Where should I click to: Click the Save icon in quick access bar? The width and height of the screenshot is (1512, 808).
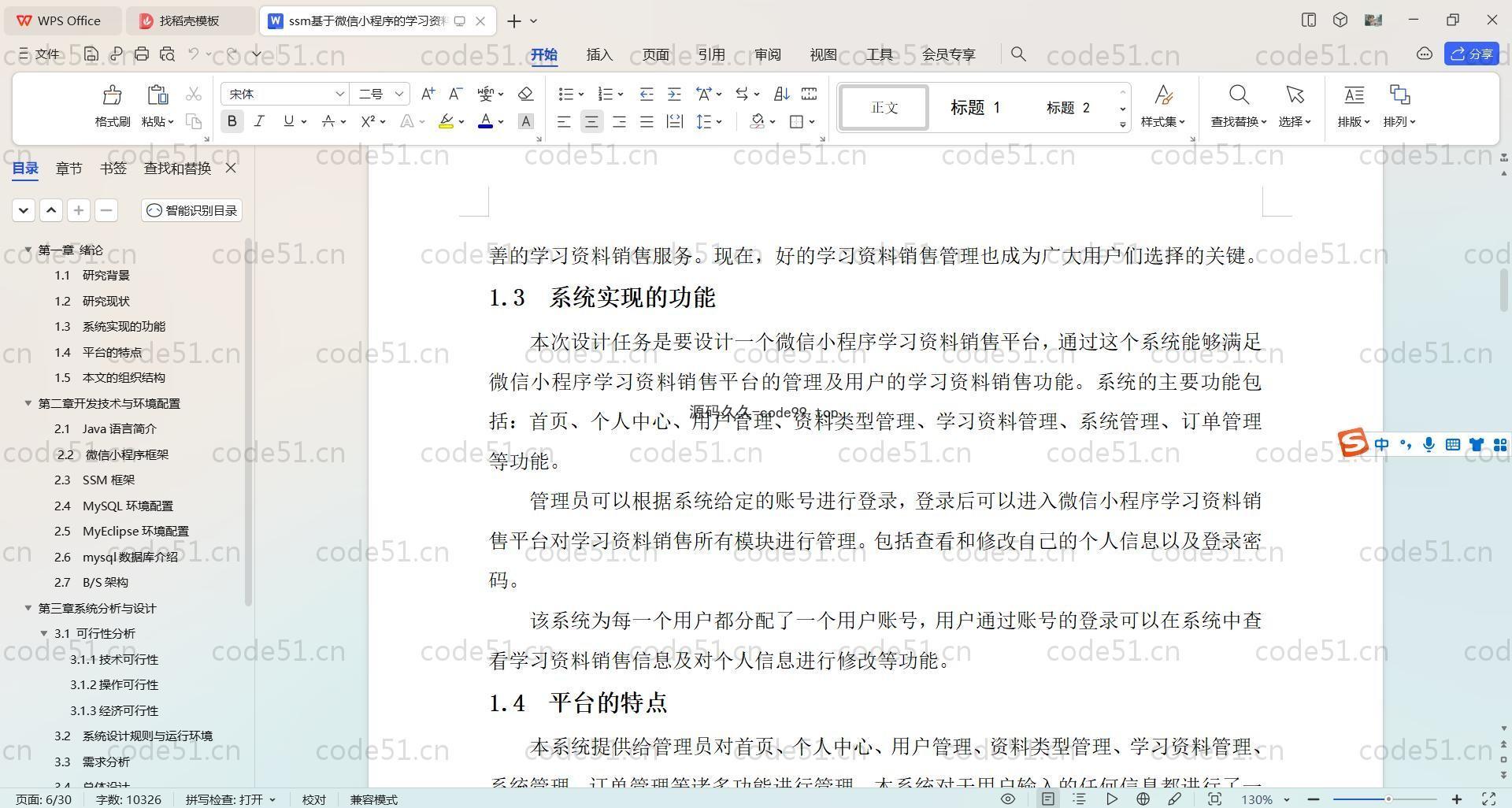click(91, 54)
